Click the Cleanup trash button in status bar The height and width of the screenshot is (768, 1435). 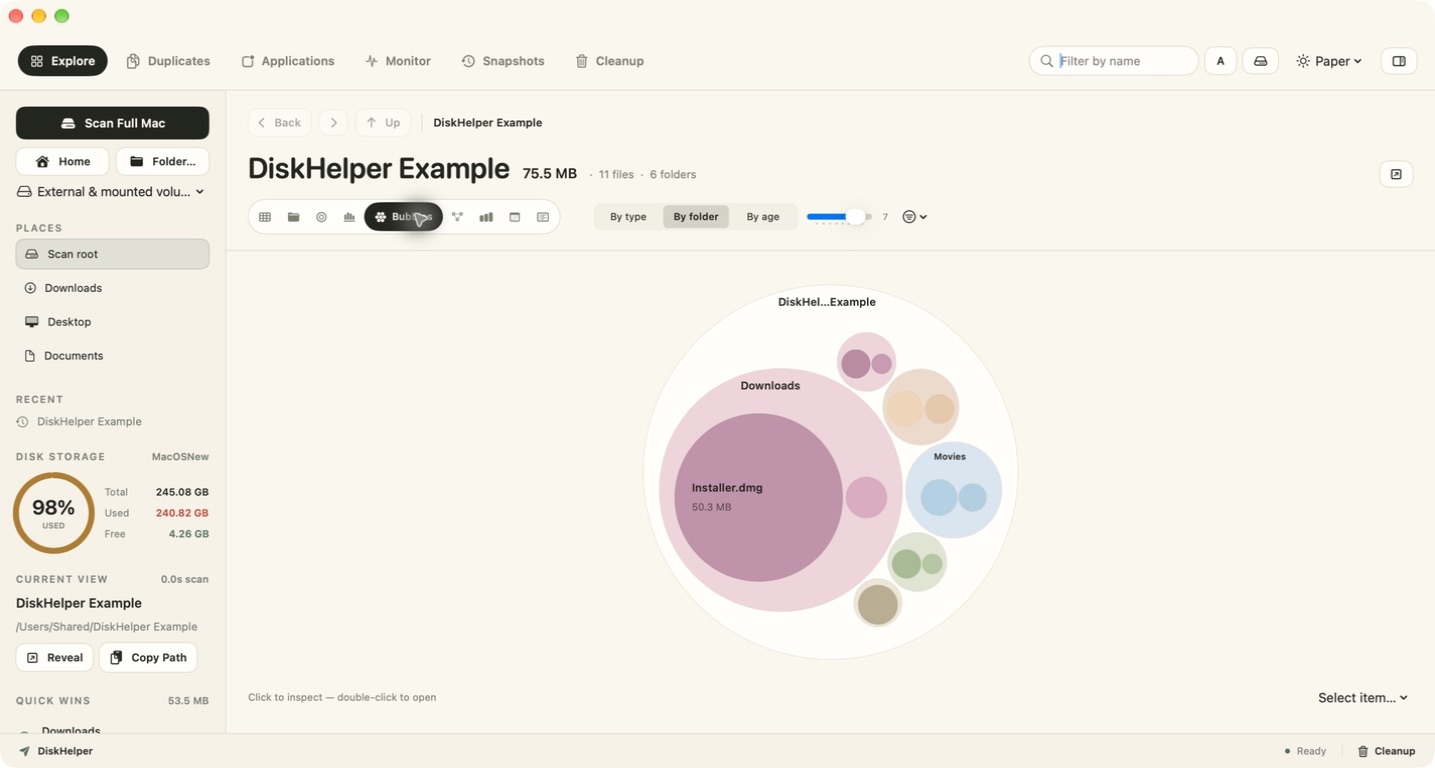click(x=1386, y=751)
